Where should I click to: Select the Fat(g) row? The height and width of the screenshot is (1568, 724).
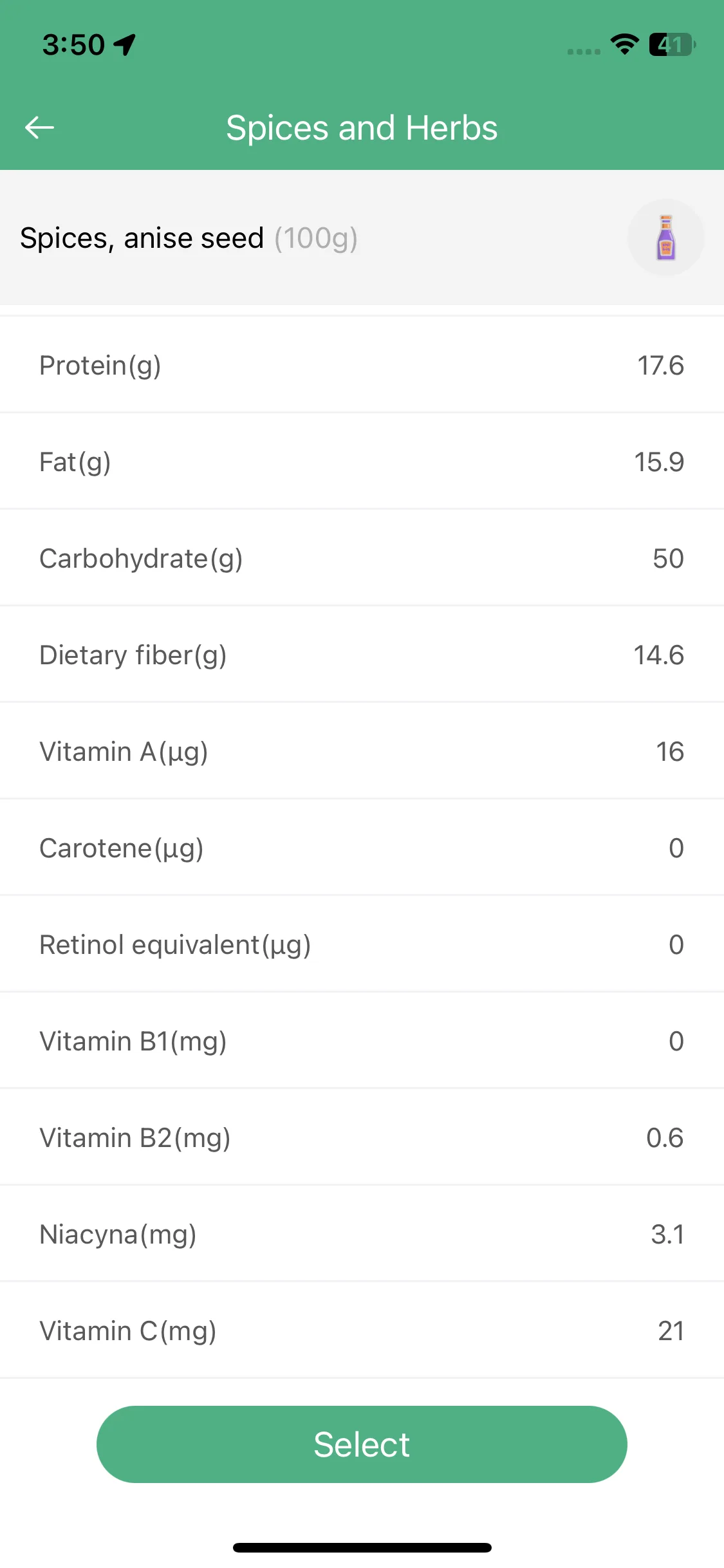pyautogui.click(x=362, y=462)
